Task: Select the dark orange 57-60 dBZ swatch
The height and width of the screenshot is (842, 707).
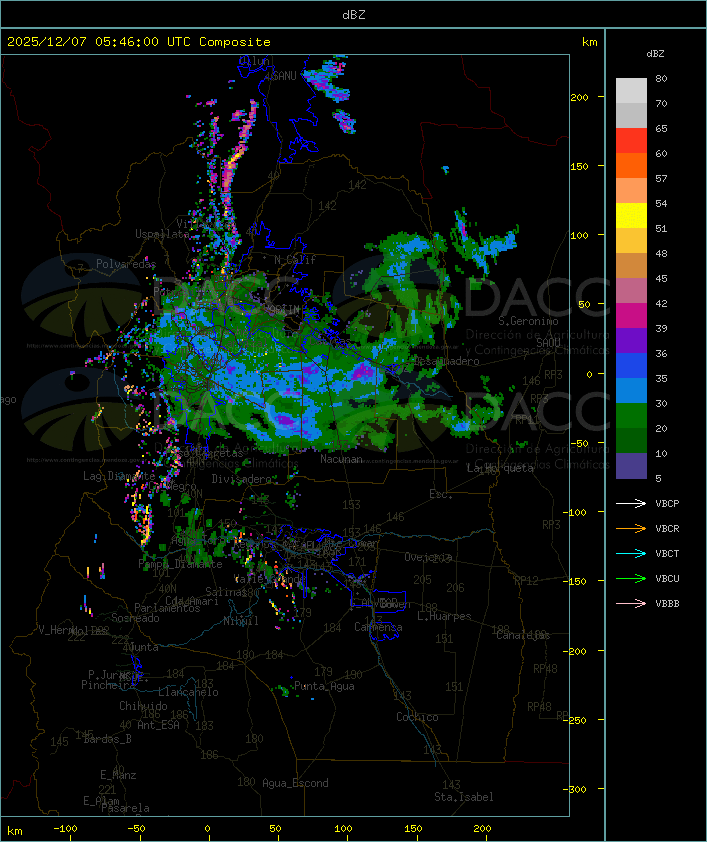Action: (x=631, y=165)
